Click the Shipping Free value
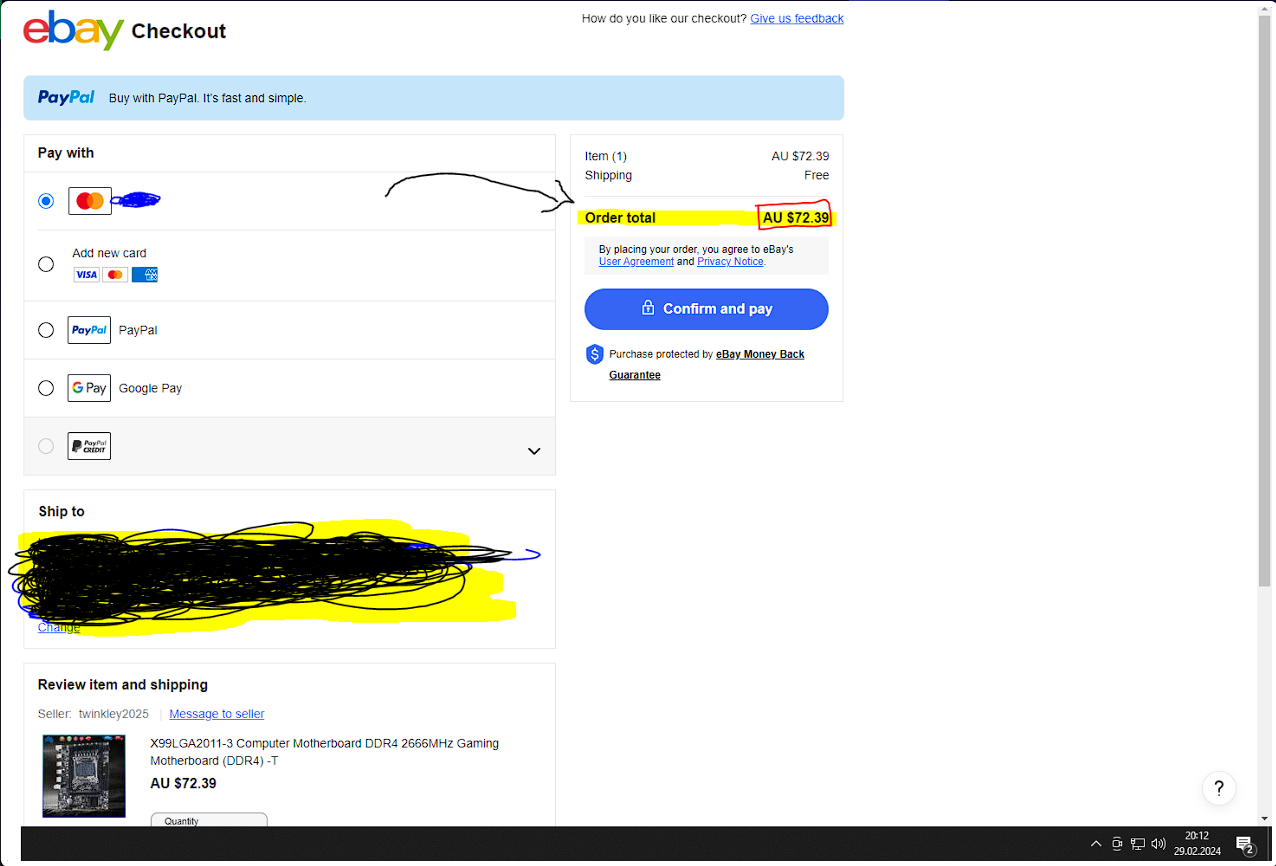The width and height of the screenshot is (1276, 866). click(x=817, y=175)
